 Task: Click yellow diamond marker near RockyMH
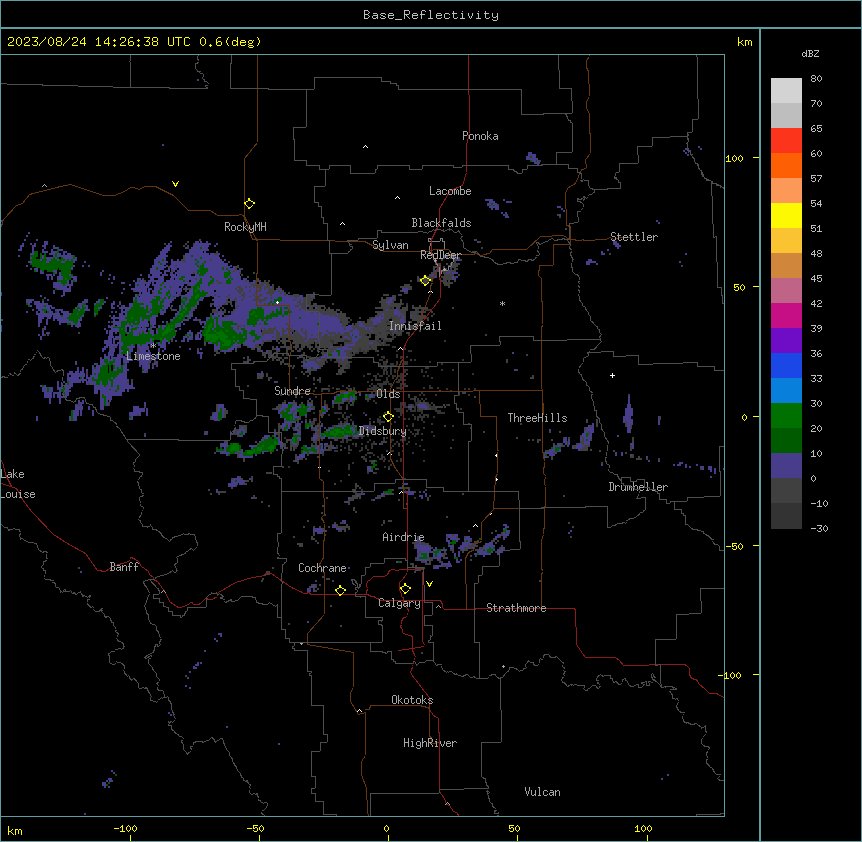point(249,203)
